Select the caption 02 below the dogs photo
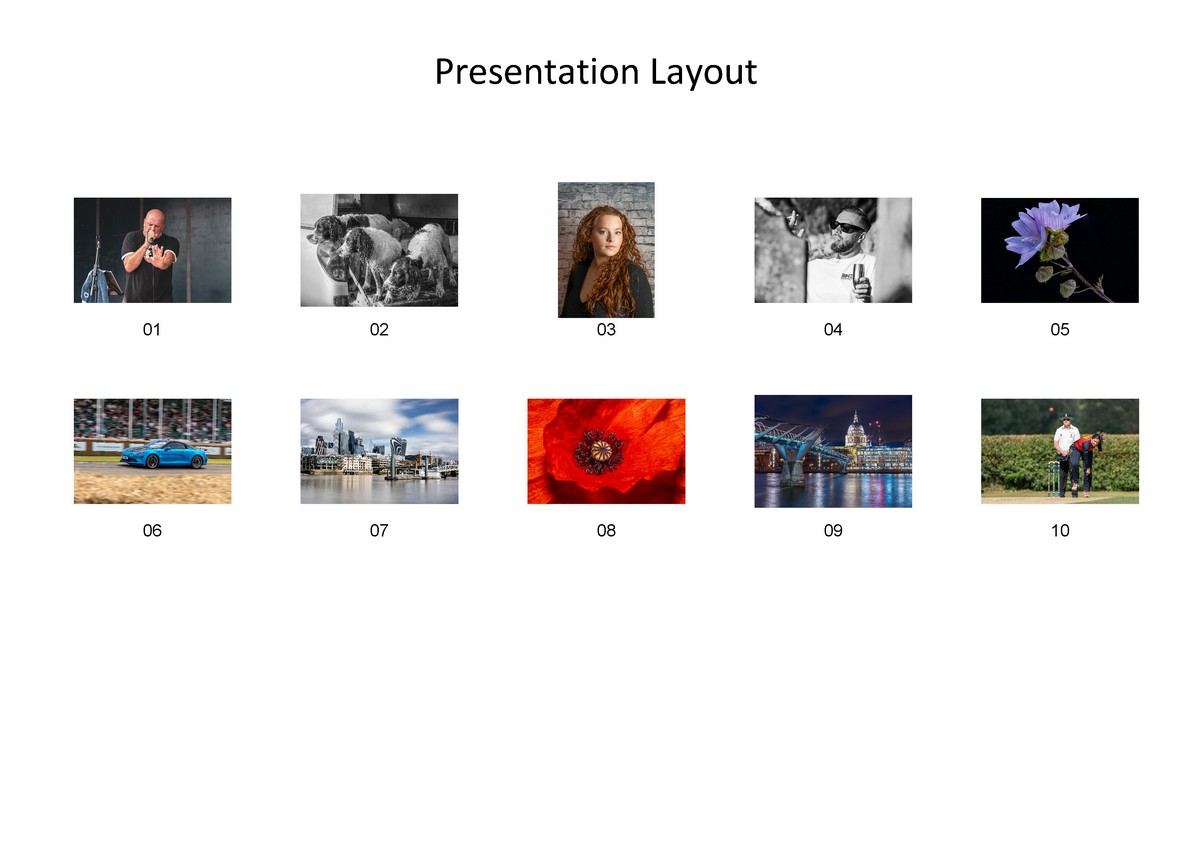The width and height of the screenshot is (1200, 849). pos(379,329)
